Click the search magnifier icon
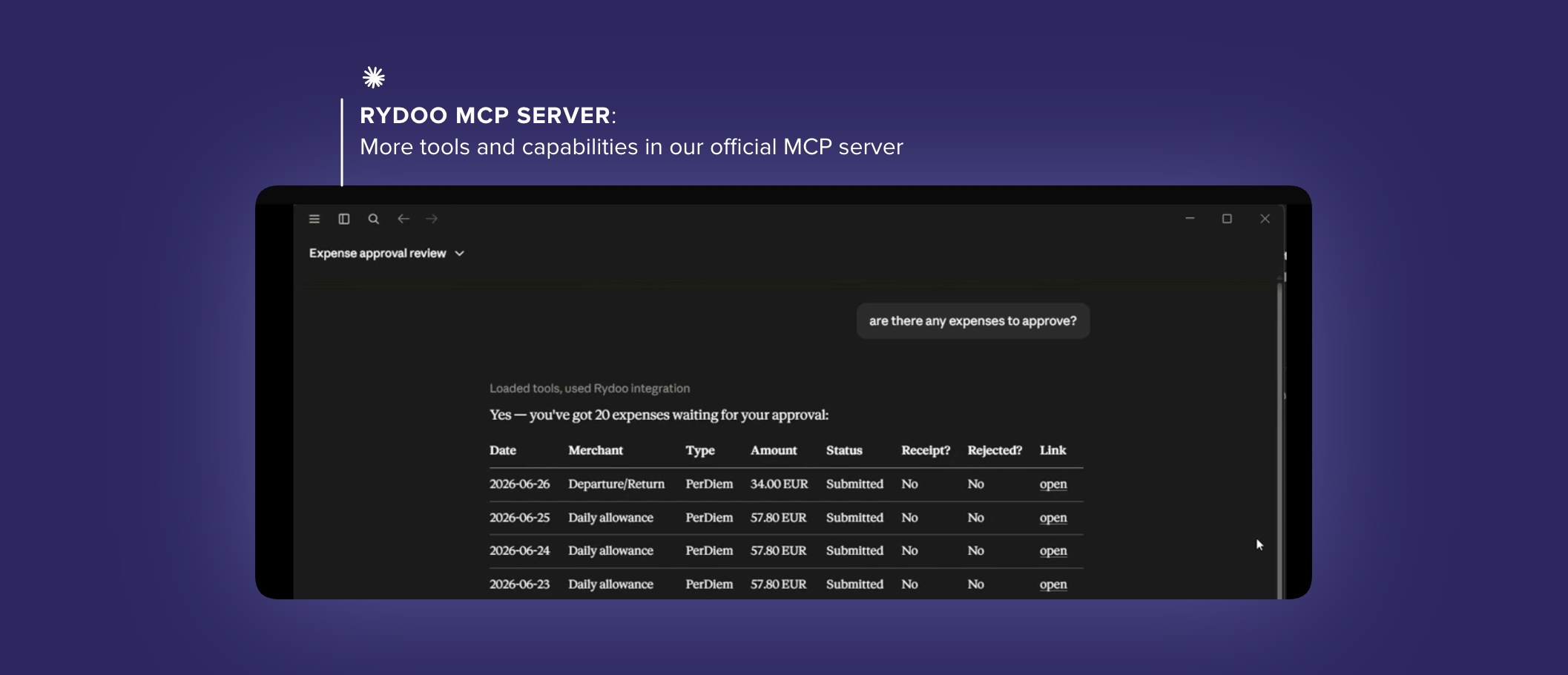This screenshot has height=675, width=1568. click(374, 219)
